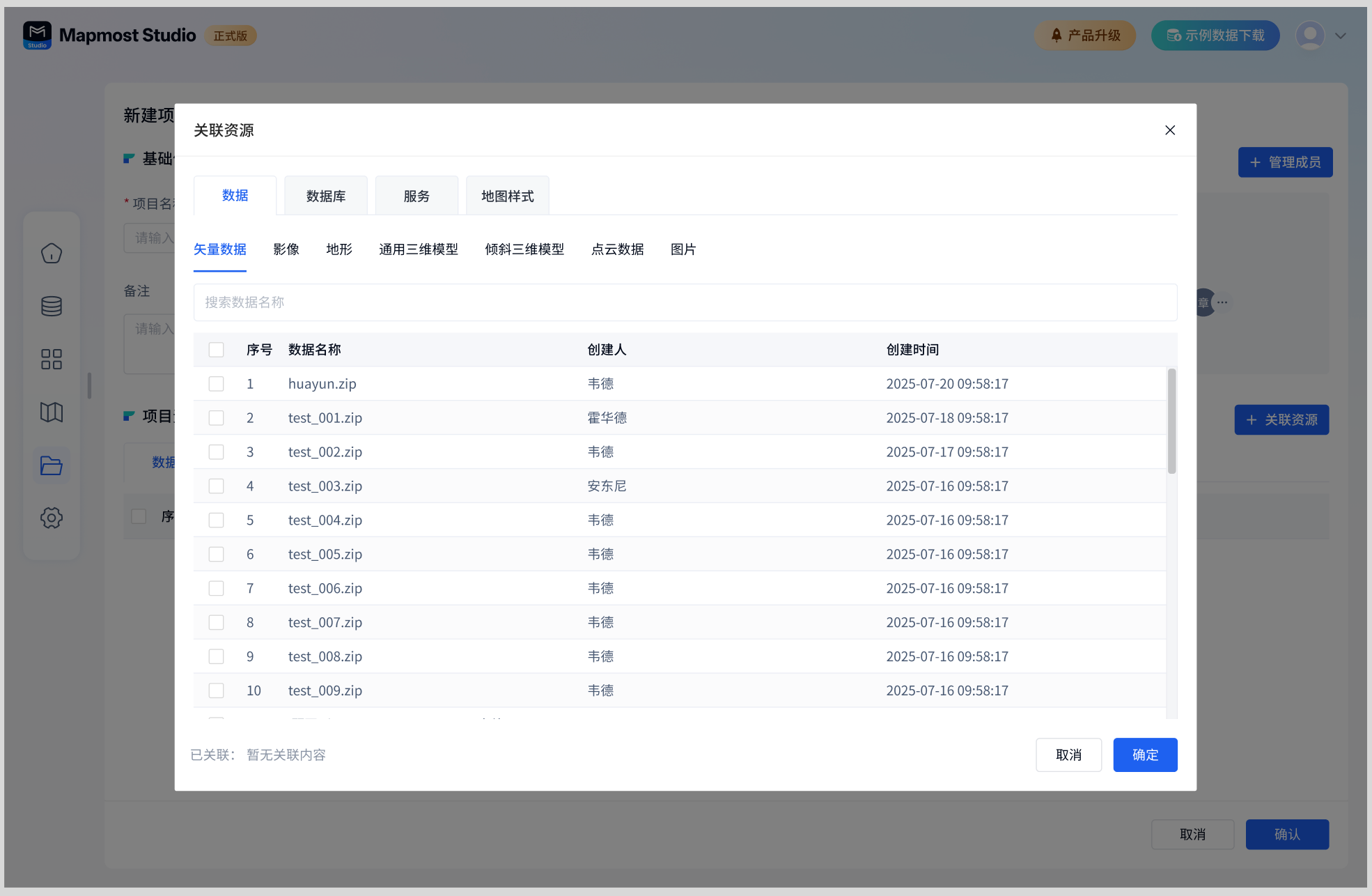Expand the account dropdown arrow
Viewport: 1372px width, 896px height.
click(1341, 36)
